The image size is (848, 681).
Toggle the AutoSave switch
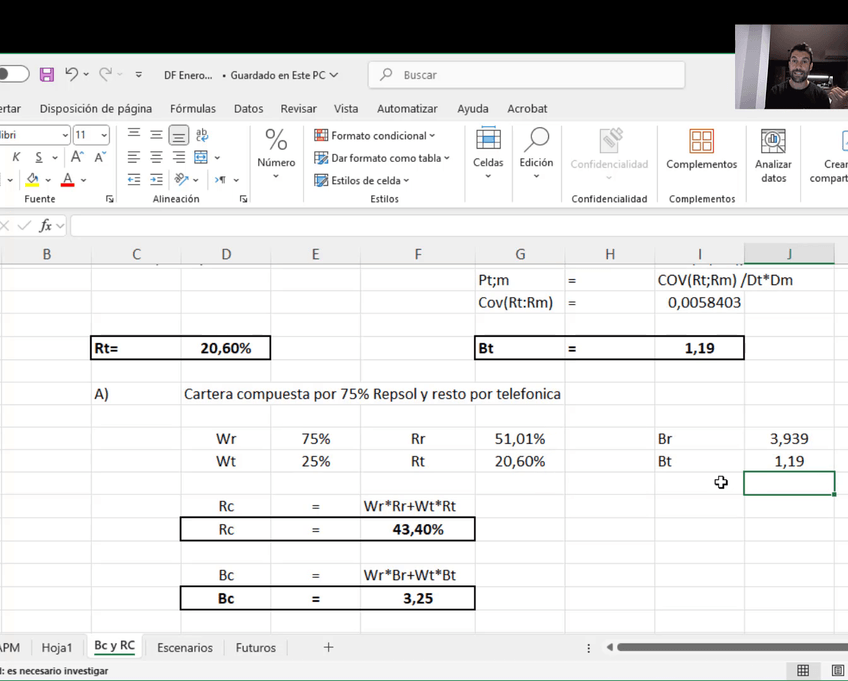13,75
